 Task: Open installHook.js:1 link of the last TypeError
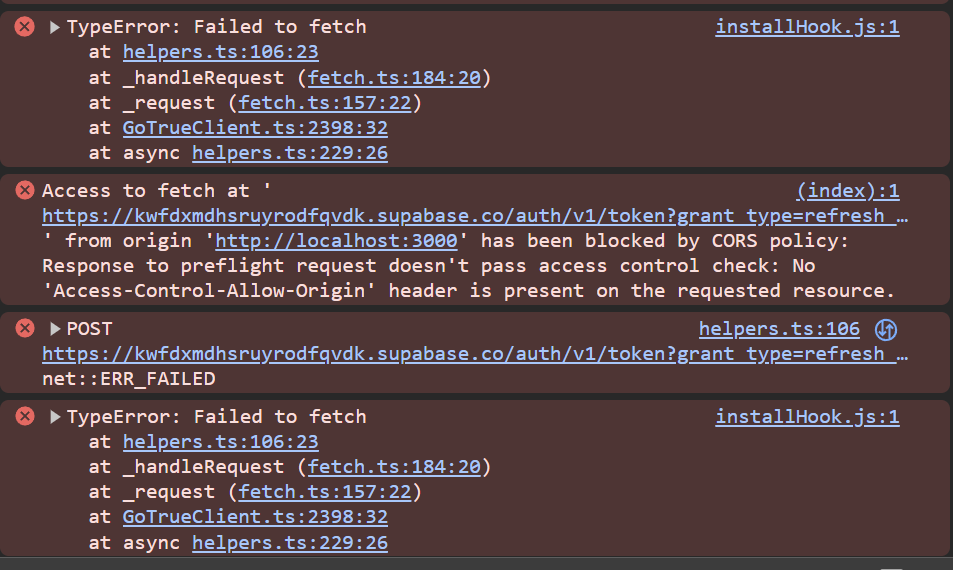tap(807, 417)
